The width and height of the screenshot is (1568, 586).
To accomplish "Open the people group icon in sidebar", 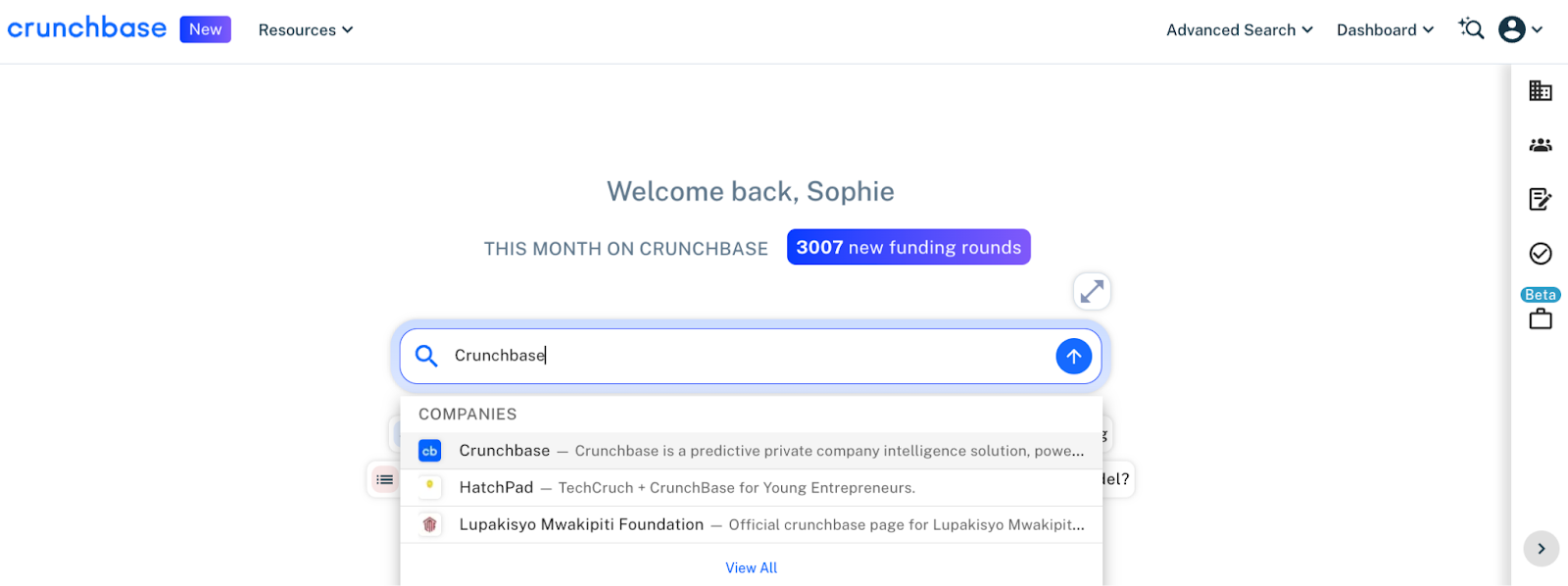I will point(1540,145).
